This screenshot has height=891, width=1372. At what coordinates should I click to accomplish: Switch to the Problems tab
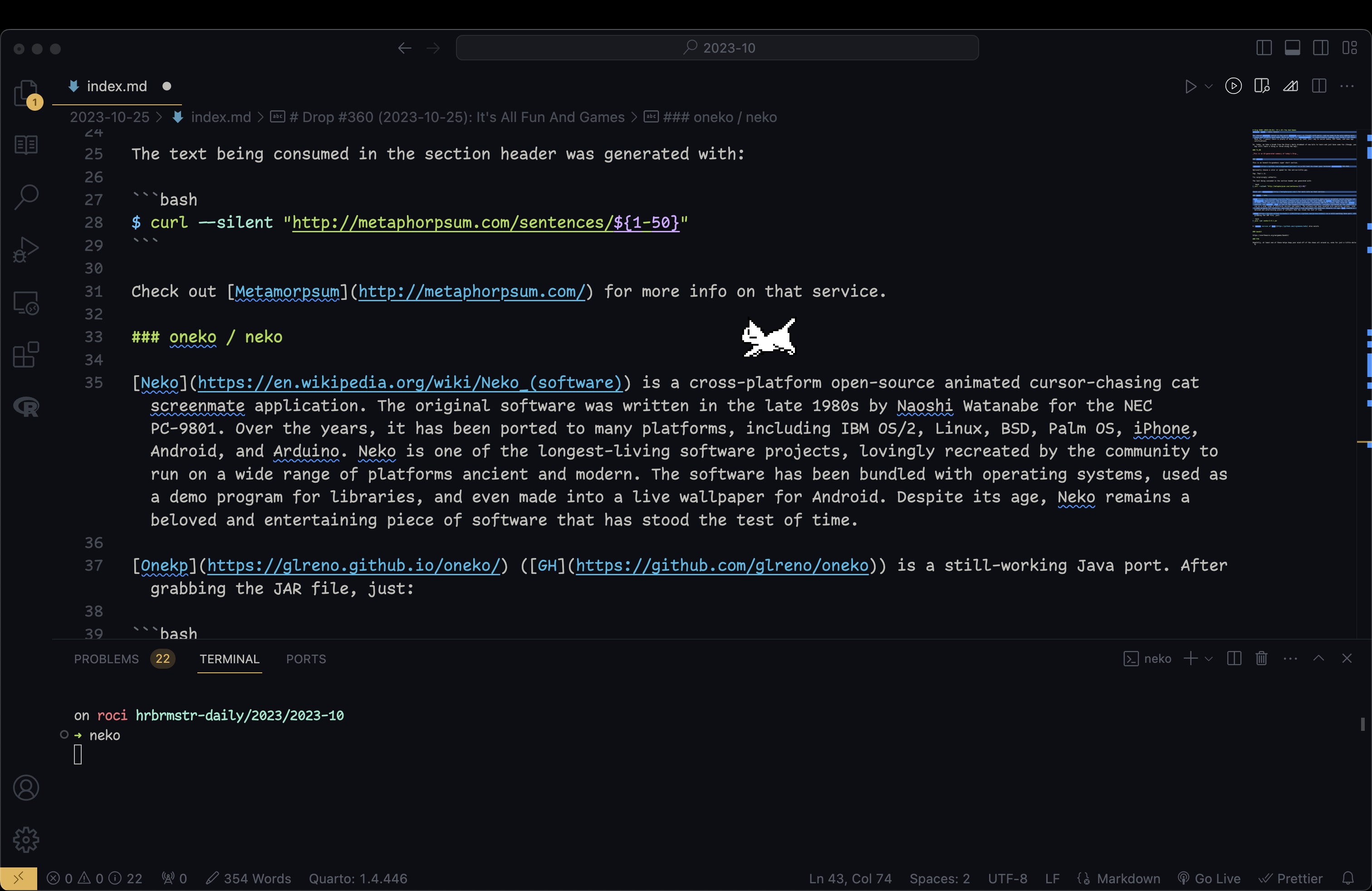pos(107,659)
